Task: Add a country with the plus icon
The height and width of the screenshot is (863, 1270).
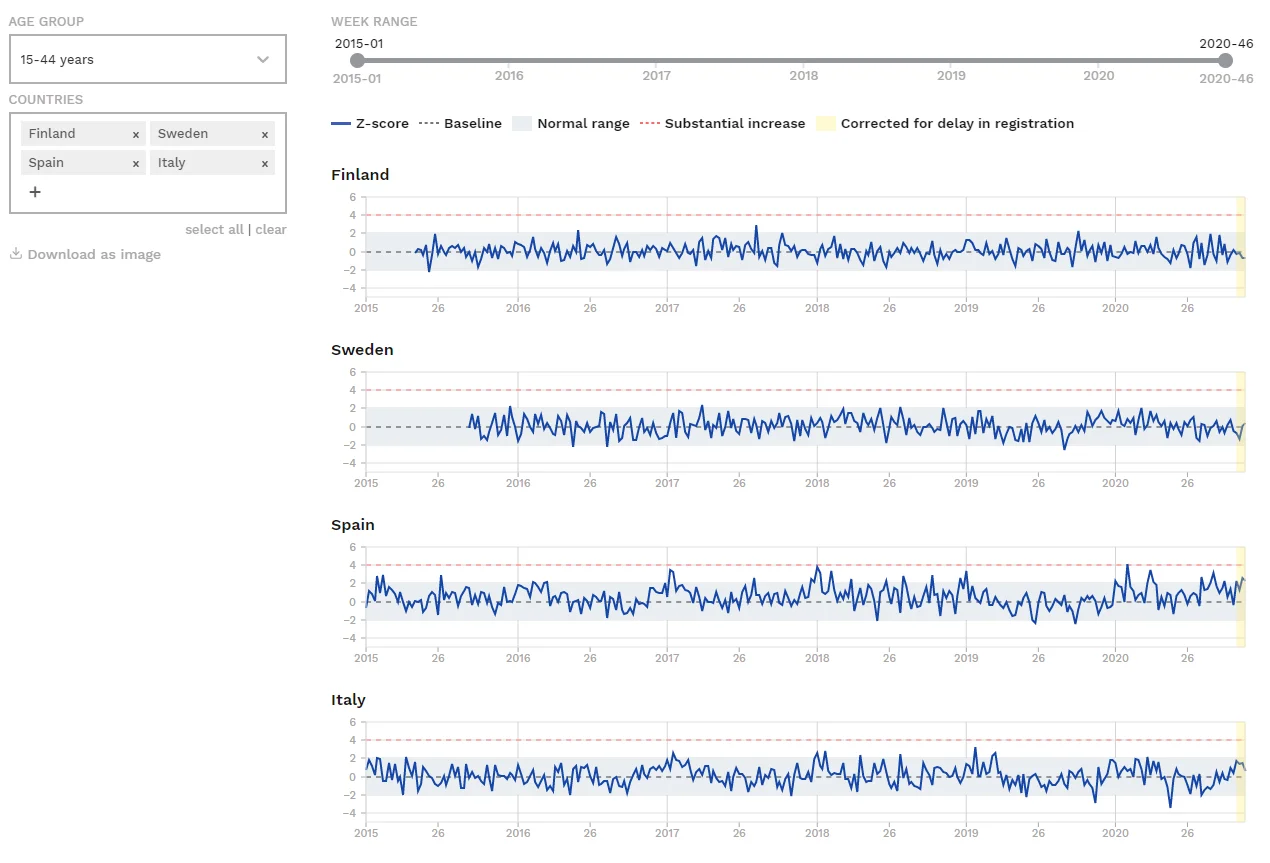Action: coord(35,192)
